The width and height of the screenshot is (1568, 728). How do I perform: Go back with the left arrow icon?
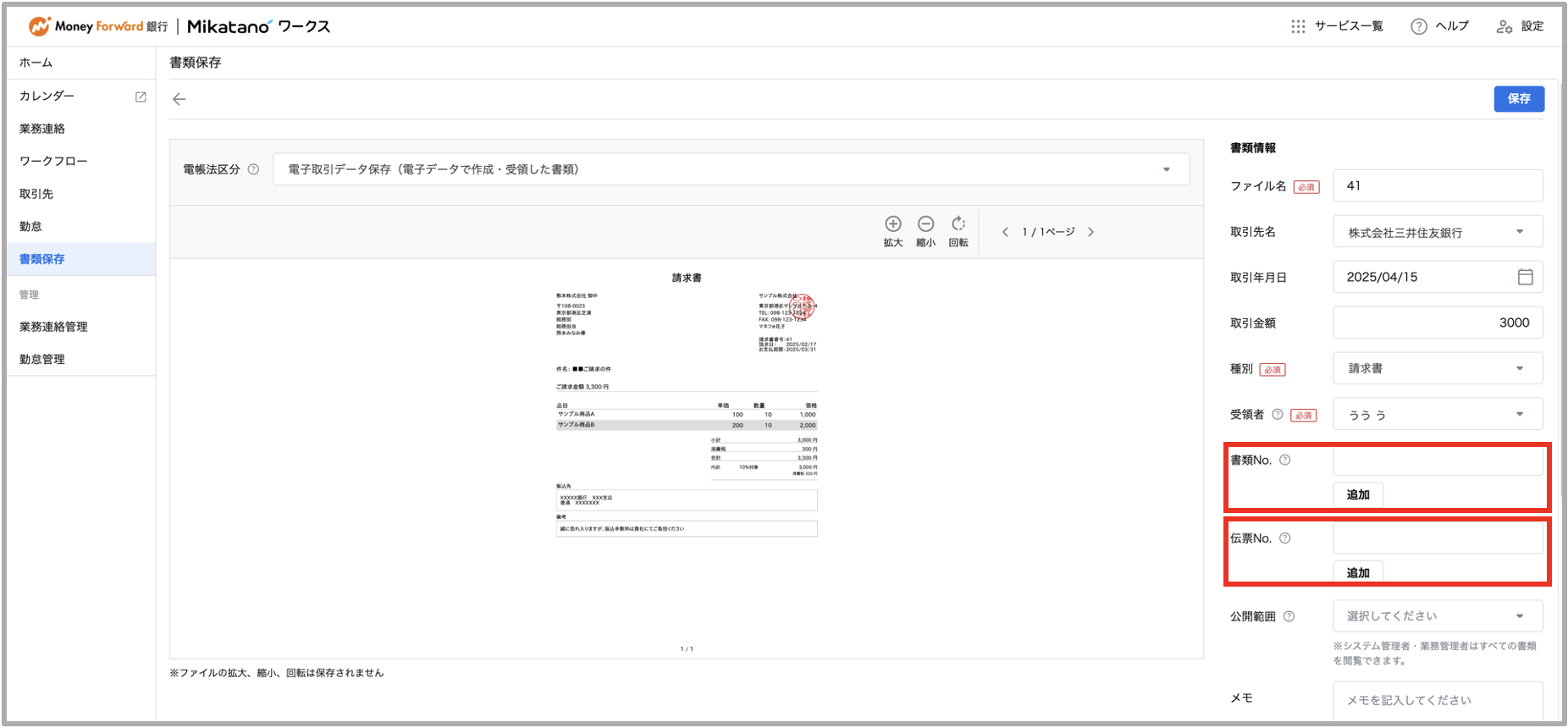tap(179, 99)
